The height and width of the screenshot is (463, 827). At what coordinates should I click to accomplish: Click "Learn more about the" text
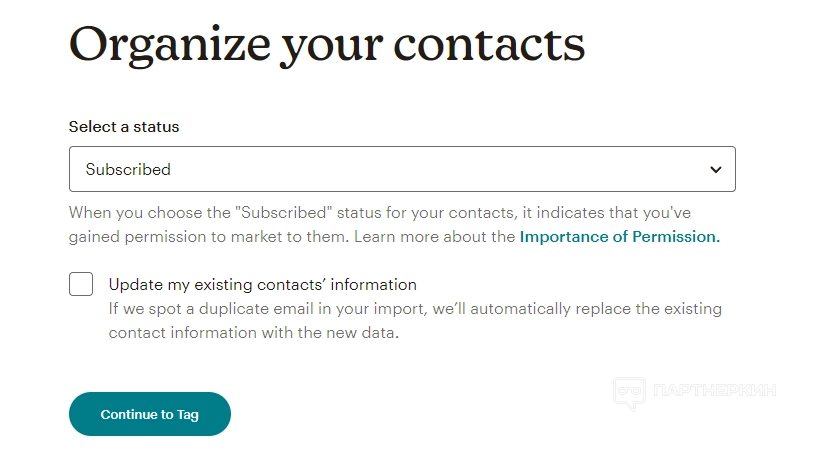(x=435, y=237)
